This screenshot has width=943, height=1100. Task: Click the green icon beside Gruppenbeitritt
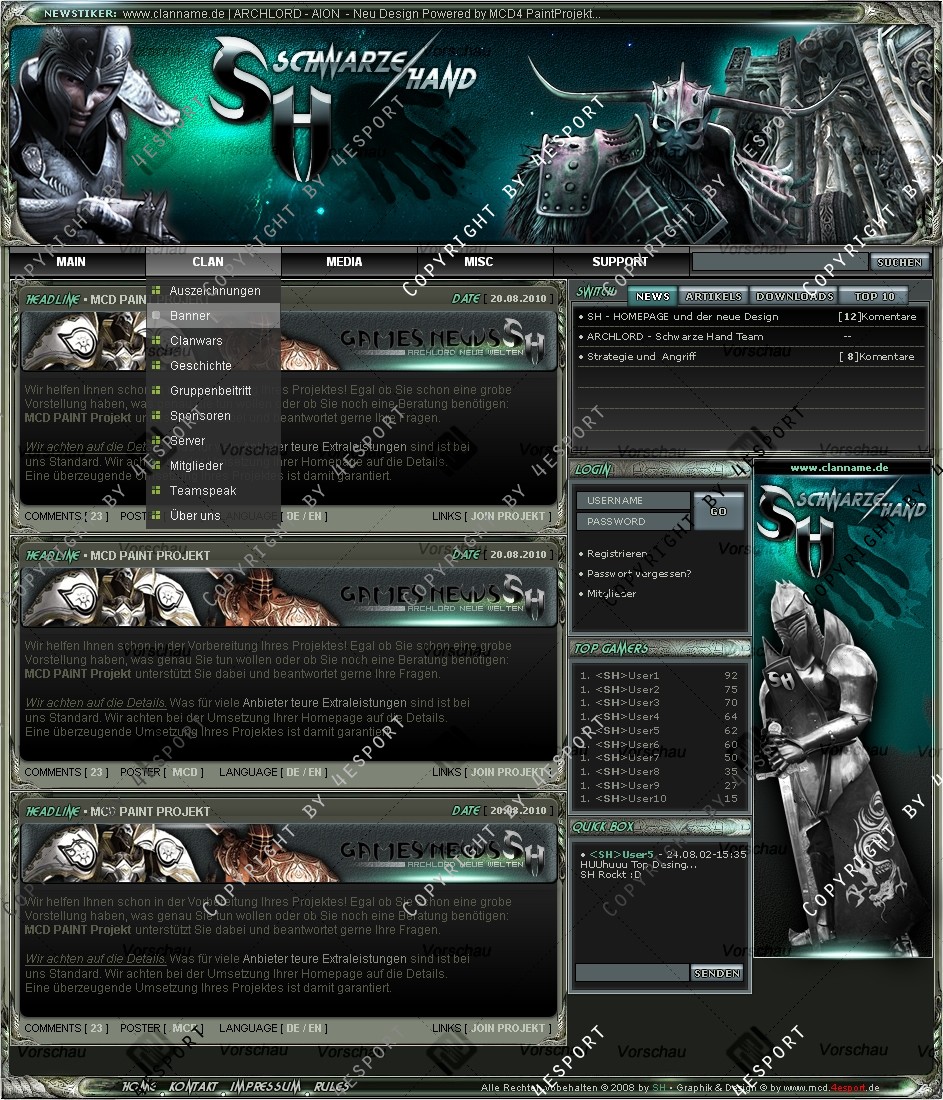click(x=156, y=391)
